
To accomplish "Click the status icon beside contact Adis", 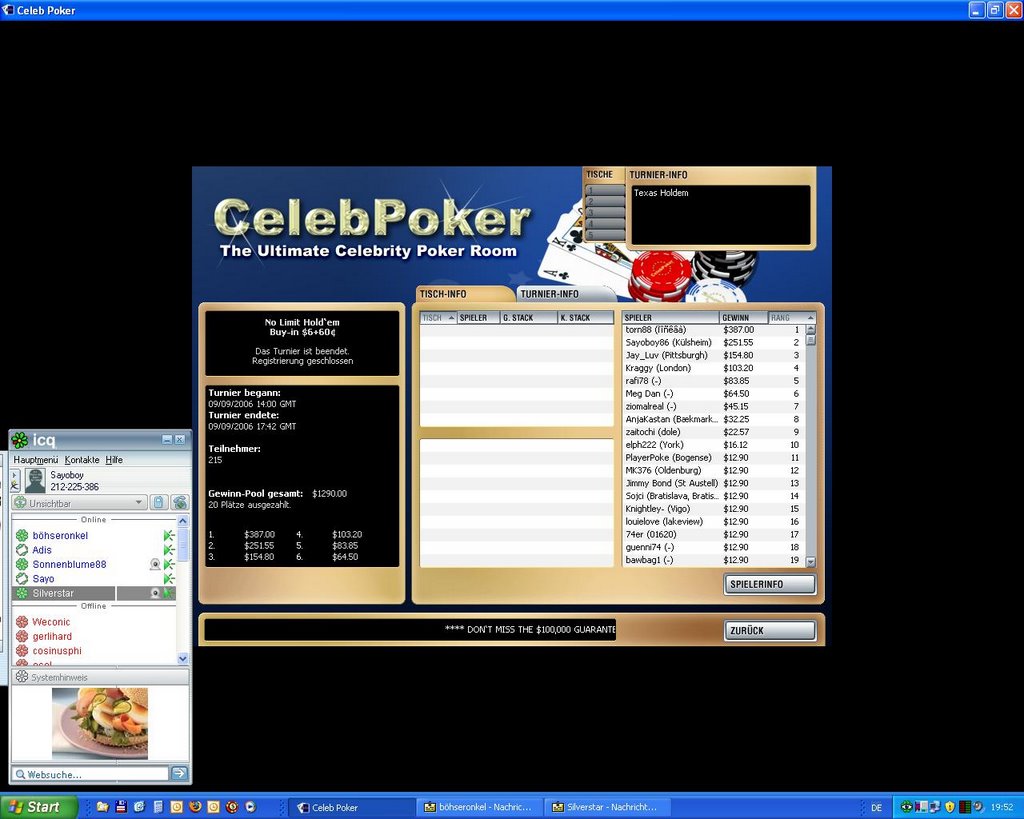I will click(22, 550).
